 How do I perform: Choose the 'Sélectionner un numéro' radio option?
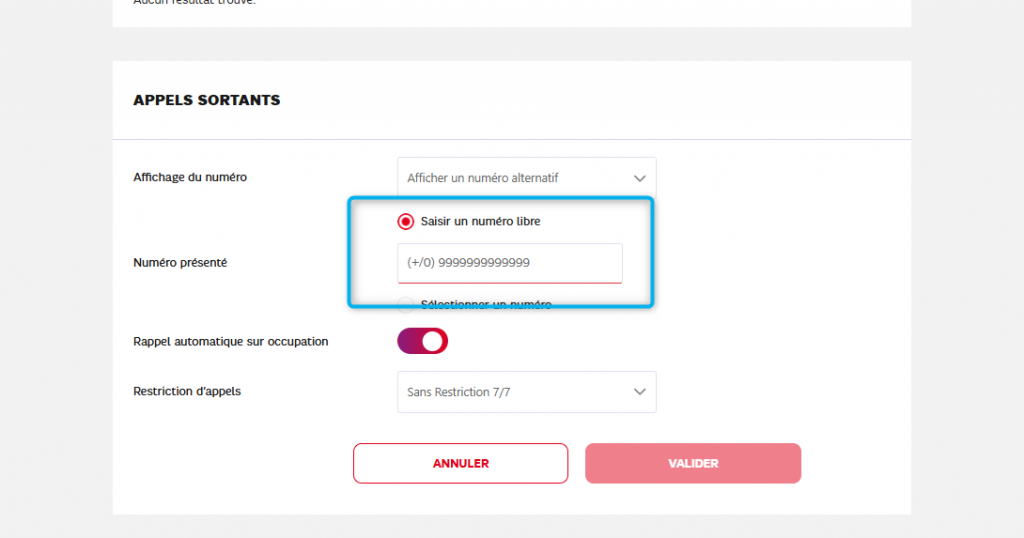click(x=406, y=305)
